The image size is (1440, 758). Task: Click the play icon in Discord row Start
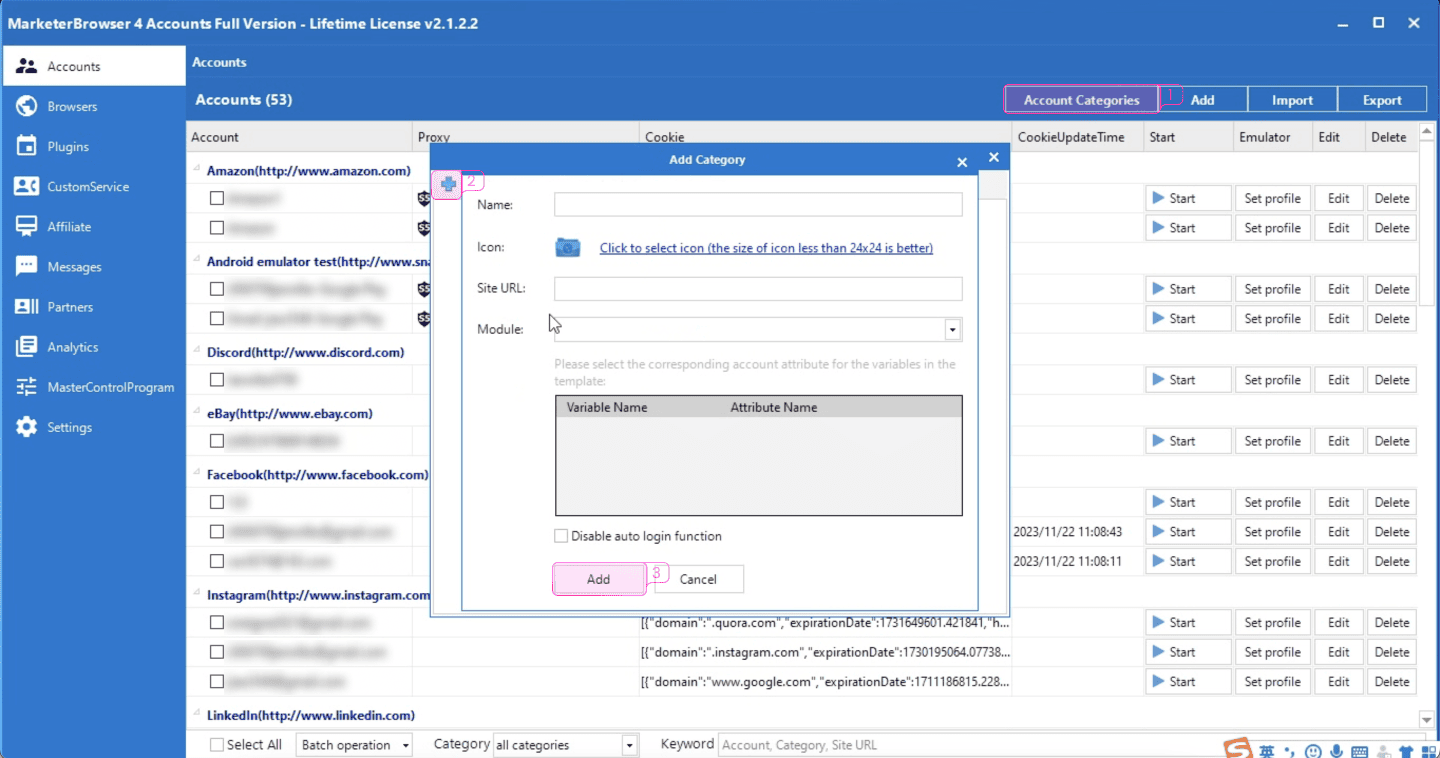point(1158,380)
